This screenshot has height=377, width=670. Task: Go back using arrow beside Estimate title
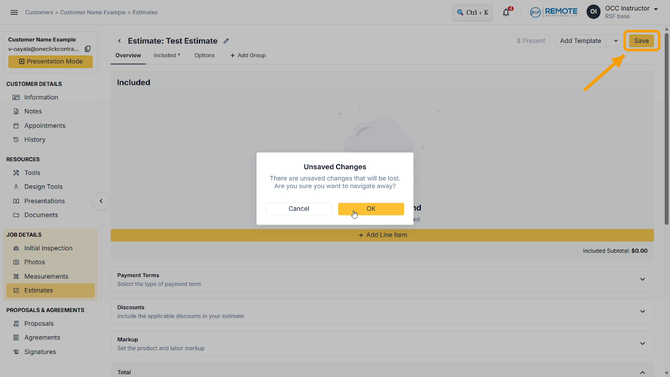pos(119,41)
